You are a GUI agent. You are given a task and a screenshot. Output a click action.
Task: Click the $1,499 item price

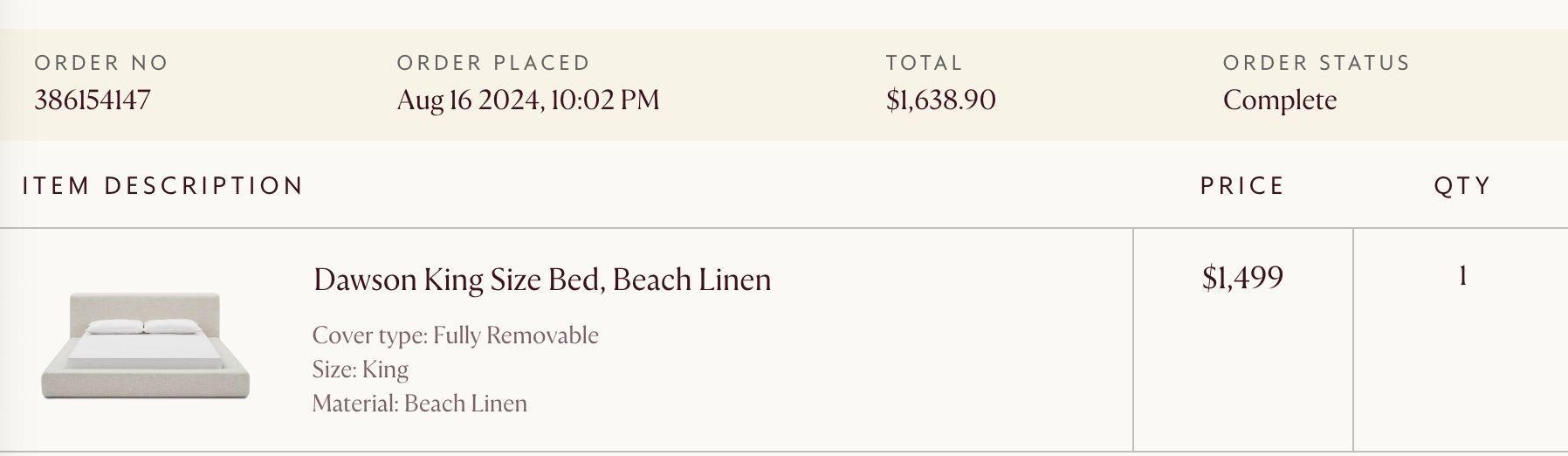click(x=1241, y=278)
